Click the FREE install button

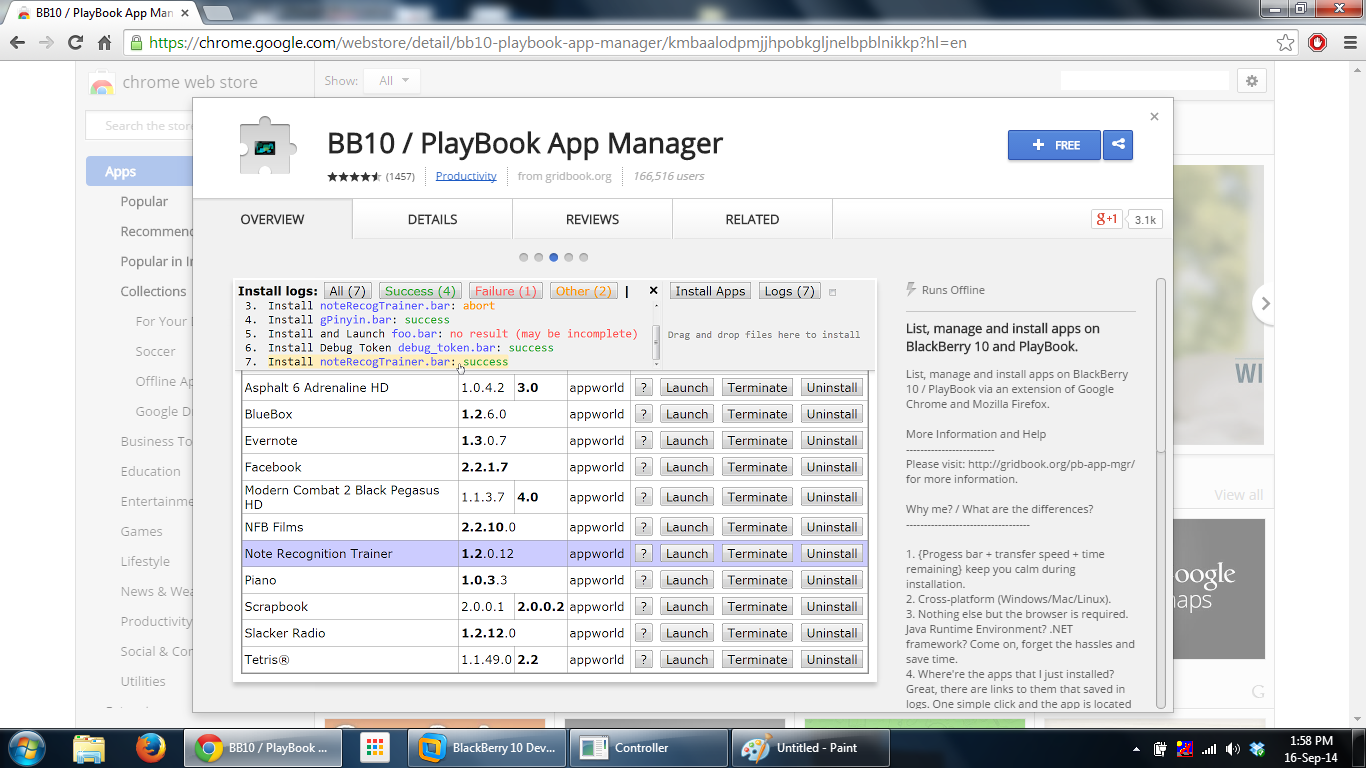click(x=1054, y=145)
